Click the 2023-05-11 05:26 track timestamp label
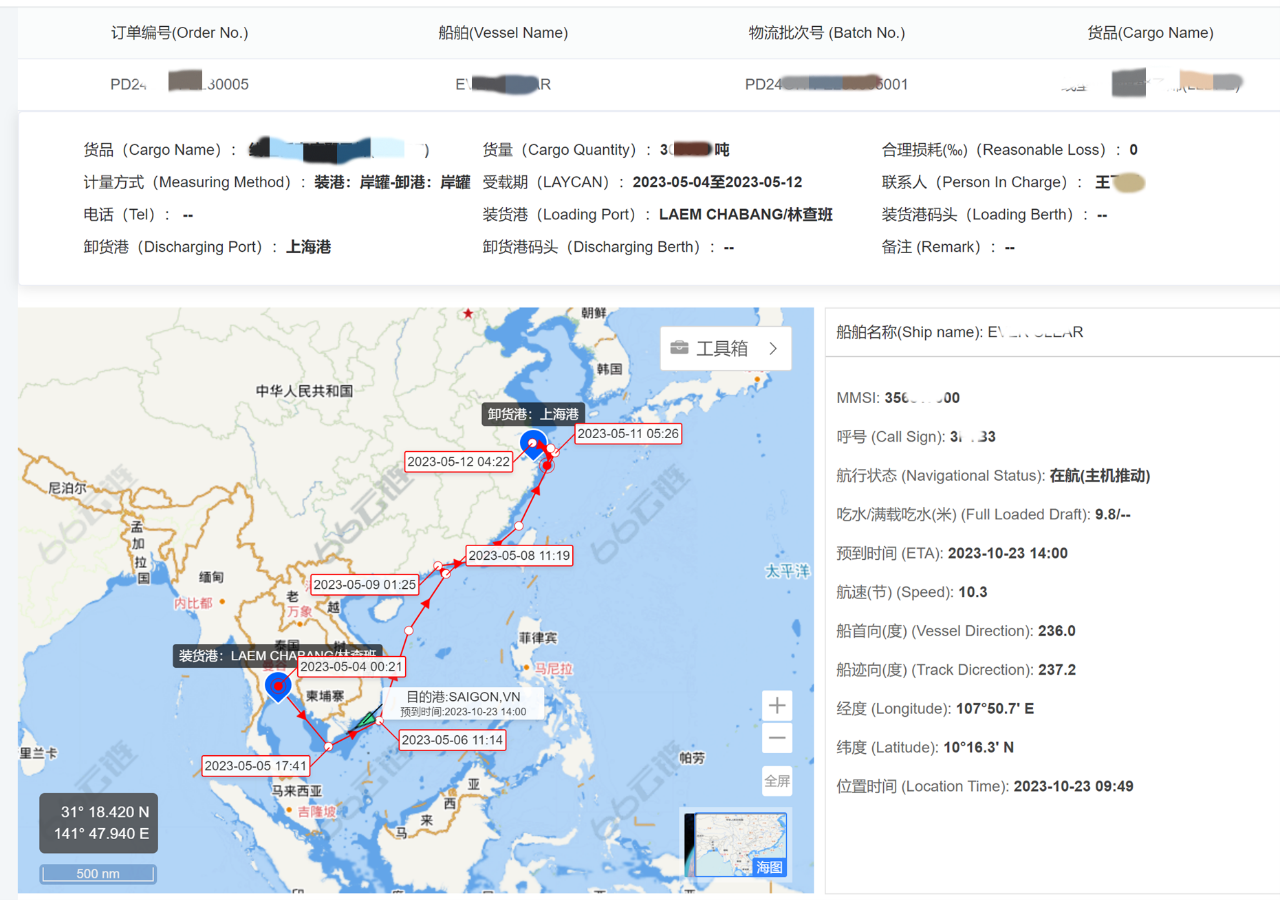1280x900 pixels. click(x=628, y=434)
